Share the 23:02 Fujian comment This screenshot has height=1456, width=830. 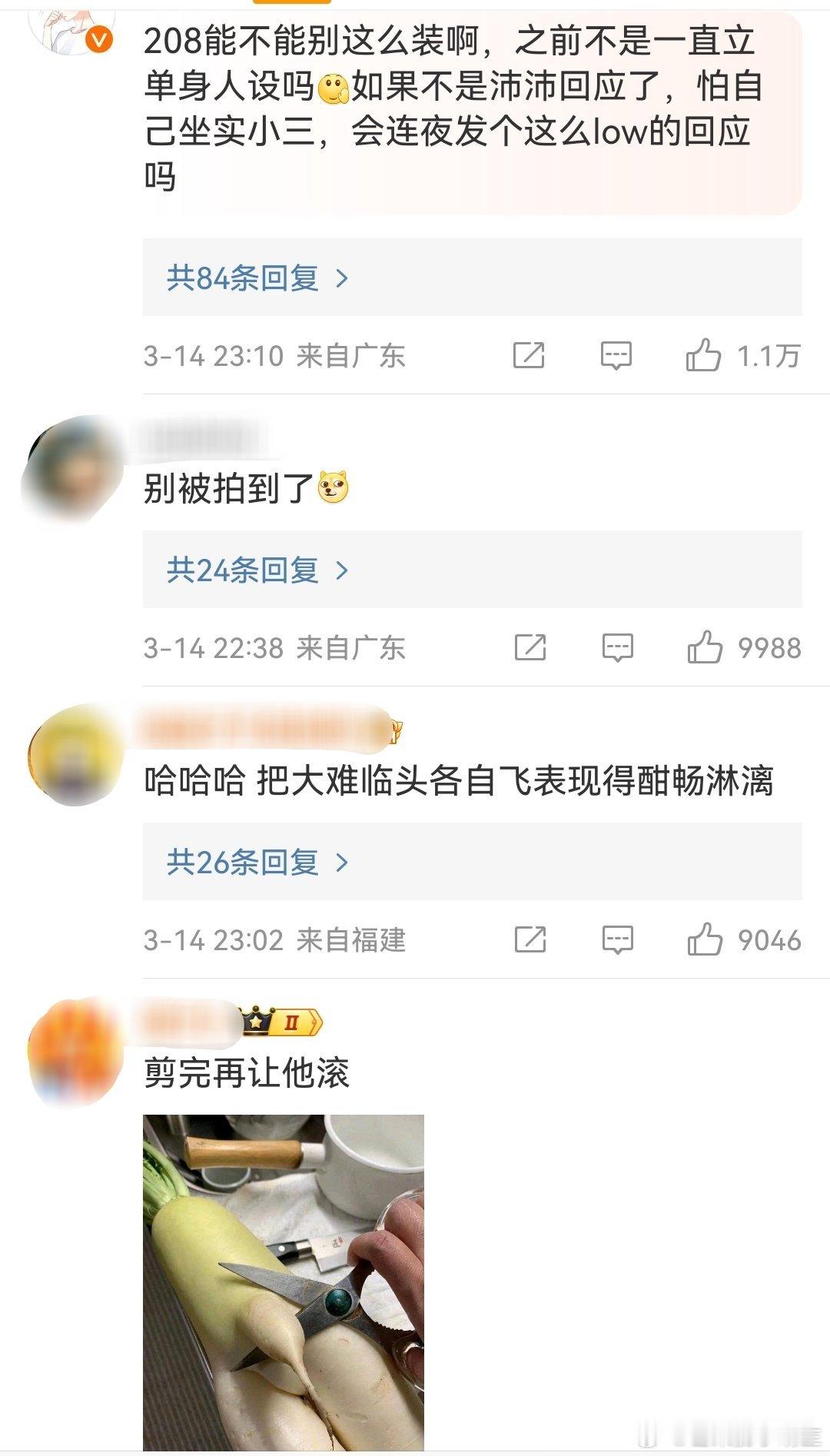(x=530, y=939)
